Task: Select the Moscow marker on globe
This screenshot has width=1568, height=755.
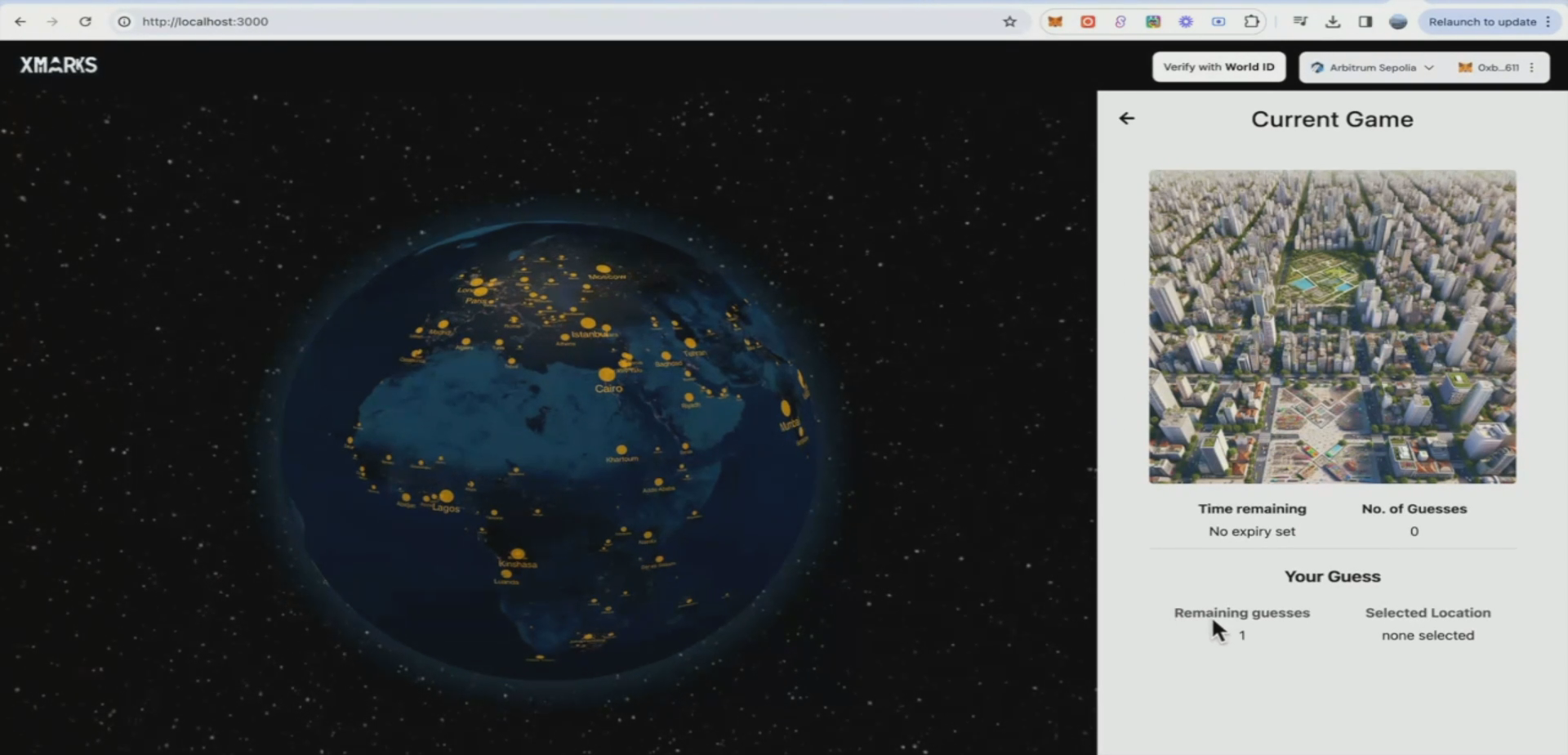Action: click(x=604, y=268)
